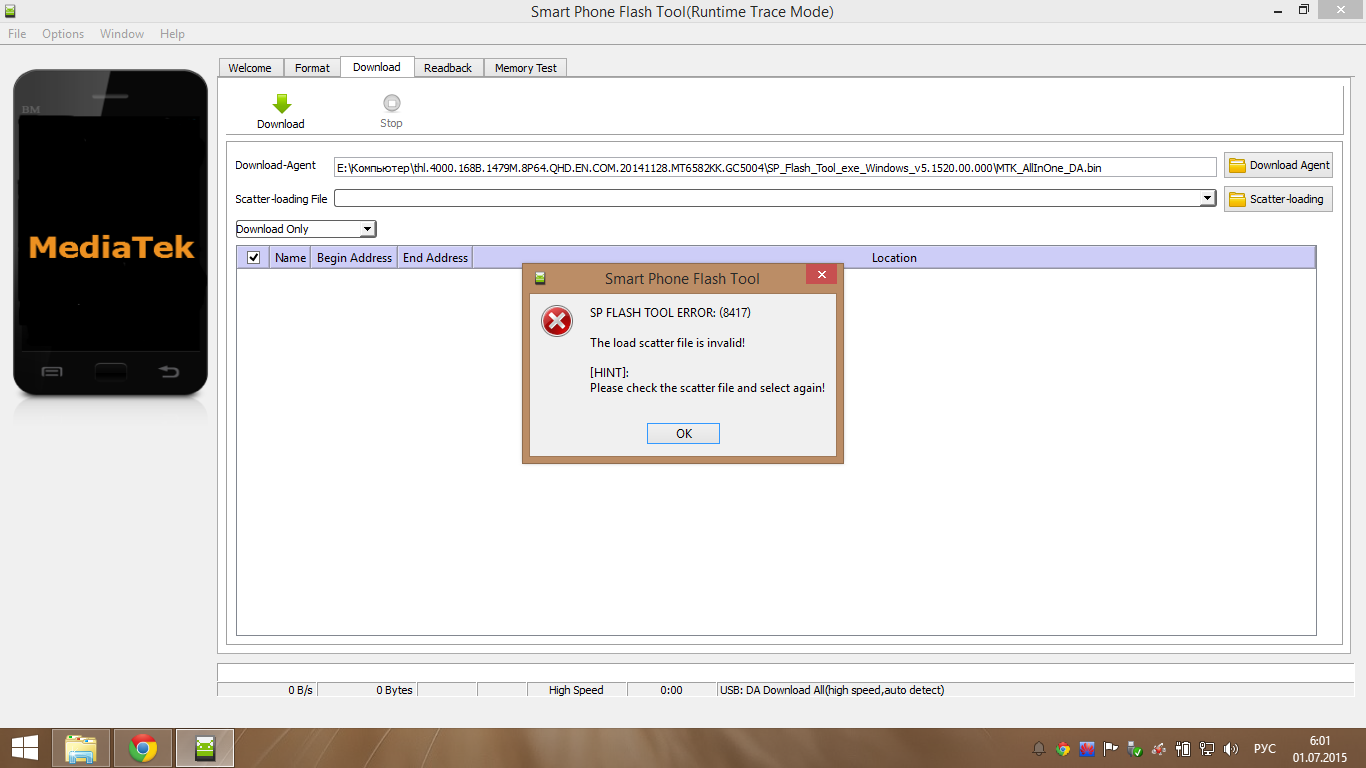Open the notification bell in system tray

[x=1039, y=748]
